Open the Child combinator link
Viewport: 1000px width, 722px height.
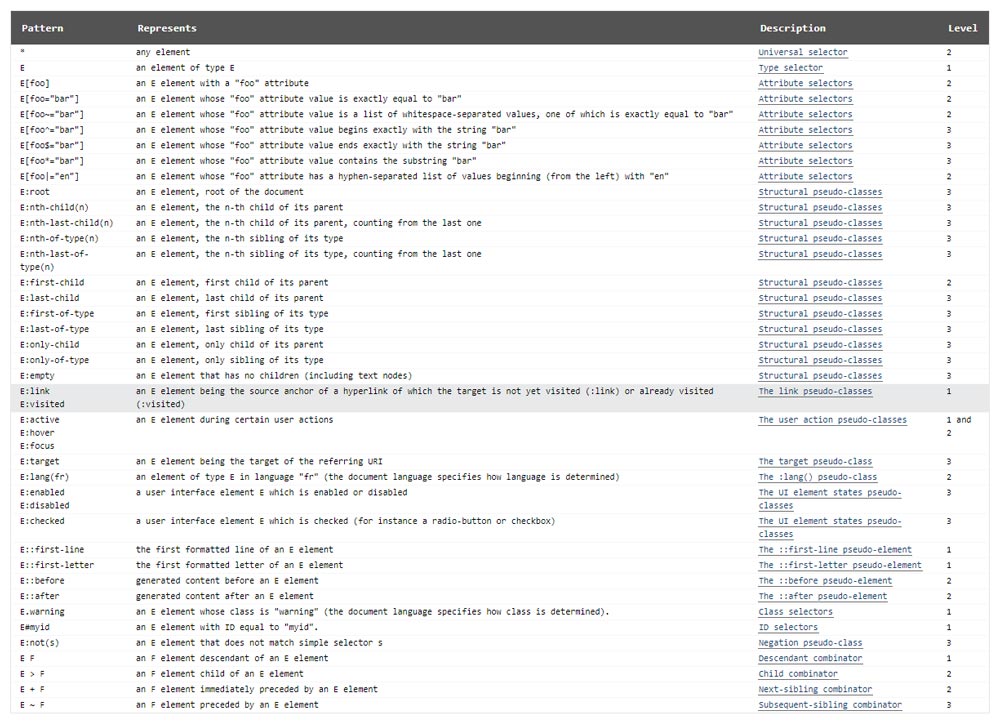click(x=798, y=673)
